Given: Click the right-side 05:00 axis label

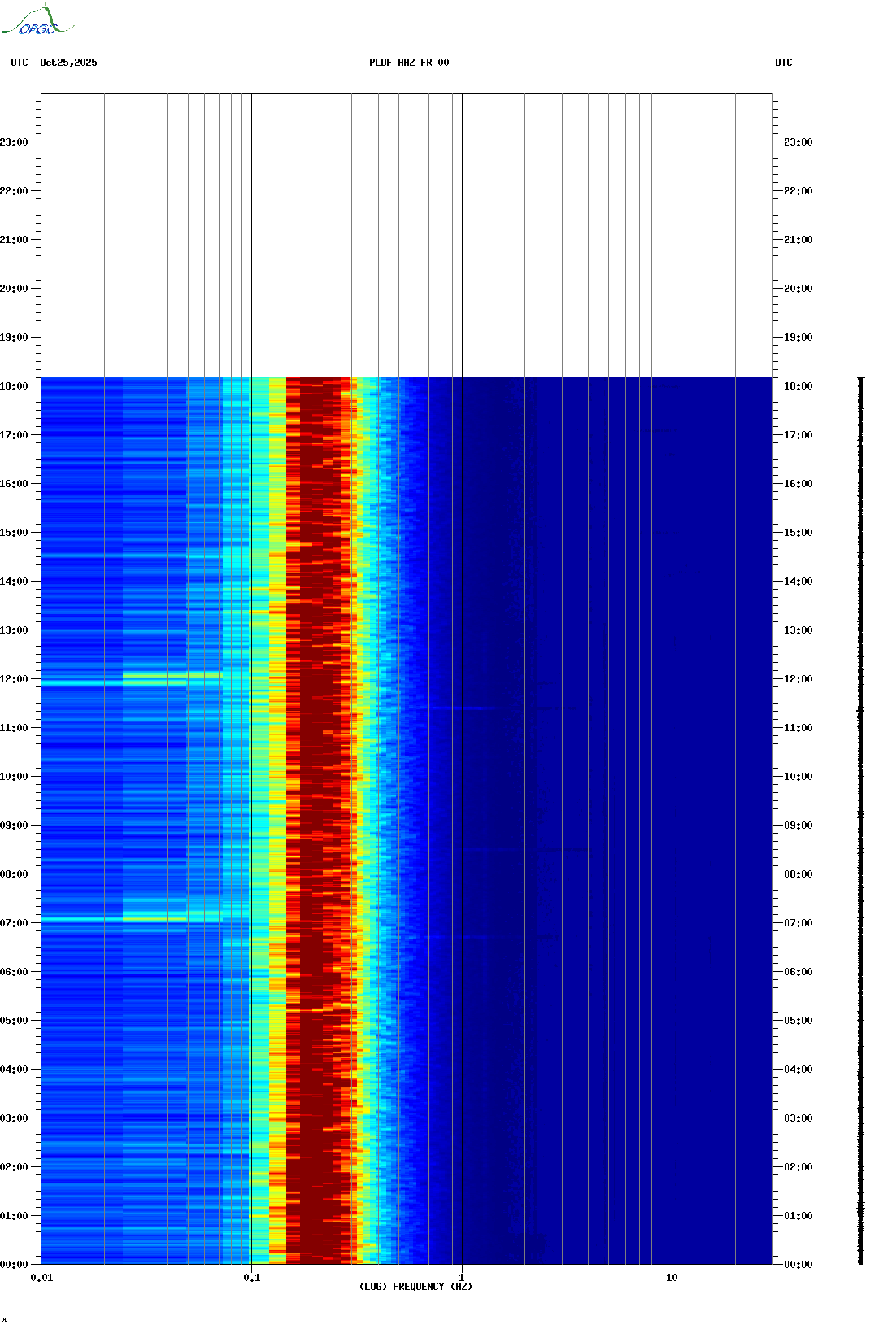Looking at the screenshot, I should pos(798,1021).
